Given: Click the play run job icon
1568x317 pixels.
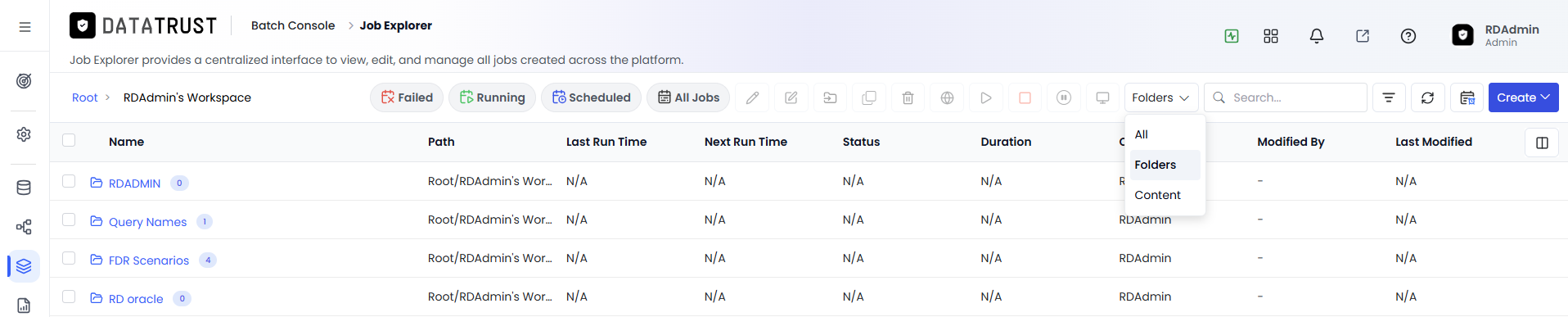Looking at the screenshot, I should pos(986,97).
